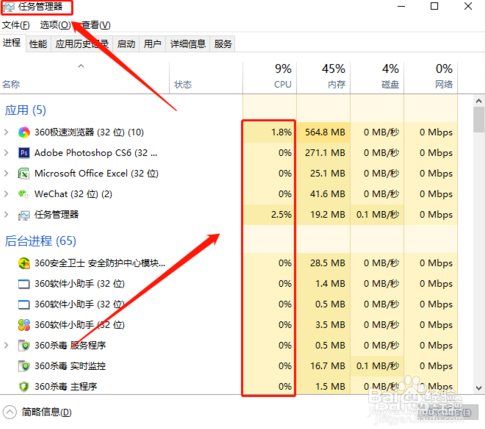Image resolution: width=485 pixels, height=429 pixels.
Task: Open the 查看(V) menu
Action: (x=96, y=25)
